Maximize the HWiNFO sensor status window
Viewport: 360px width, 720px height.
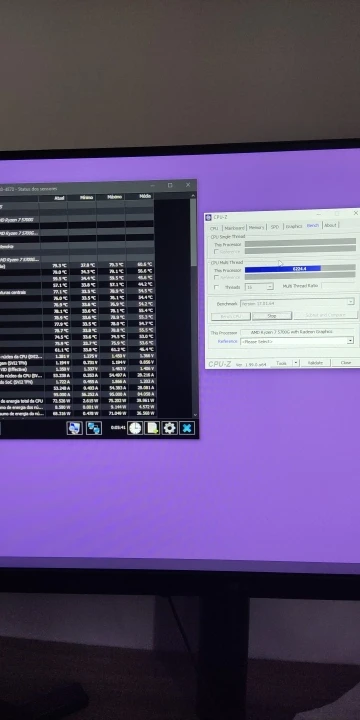click(170, 185)
